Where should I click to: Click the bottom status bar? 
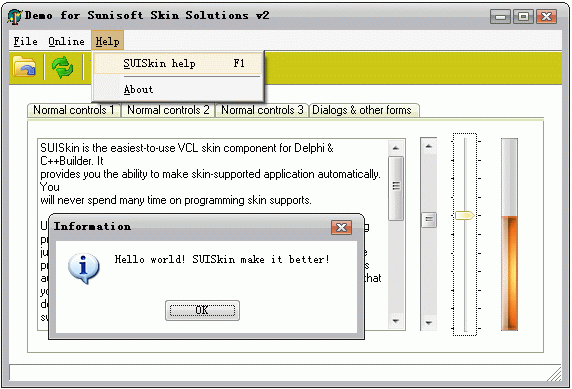285,373
